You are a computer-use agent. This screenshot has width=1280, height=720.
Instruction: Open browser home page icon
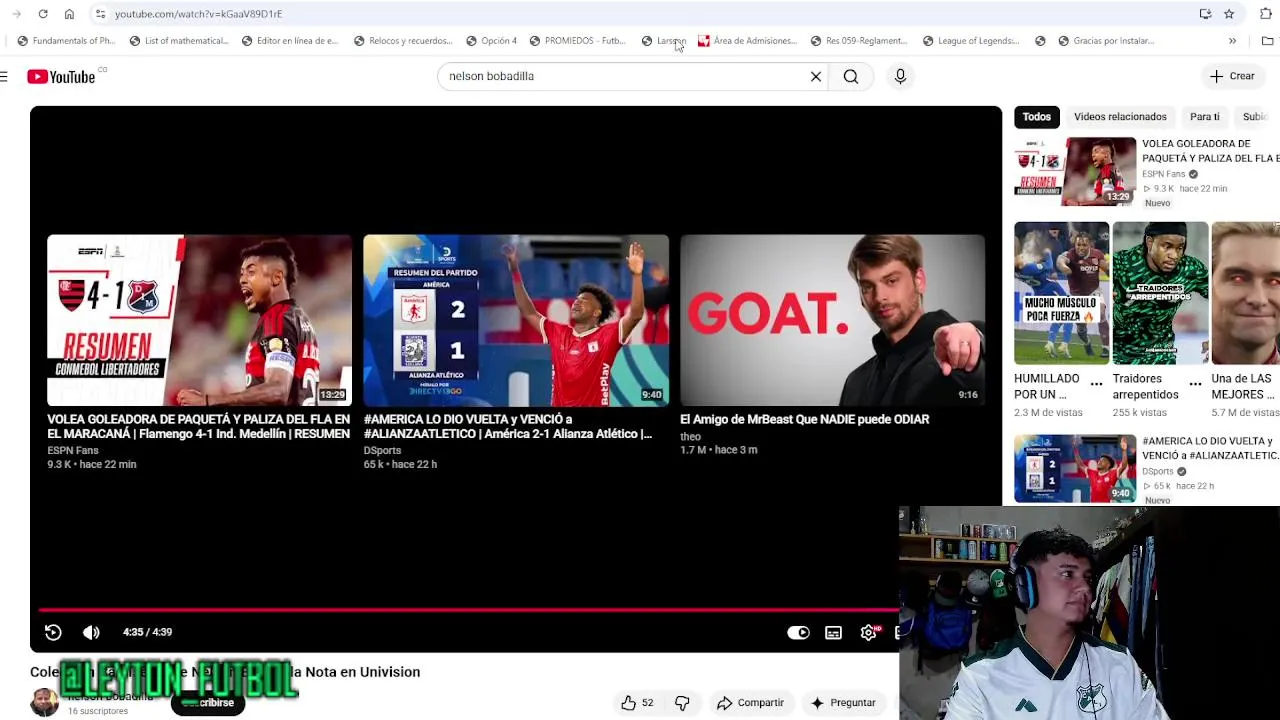click(69, 14)
